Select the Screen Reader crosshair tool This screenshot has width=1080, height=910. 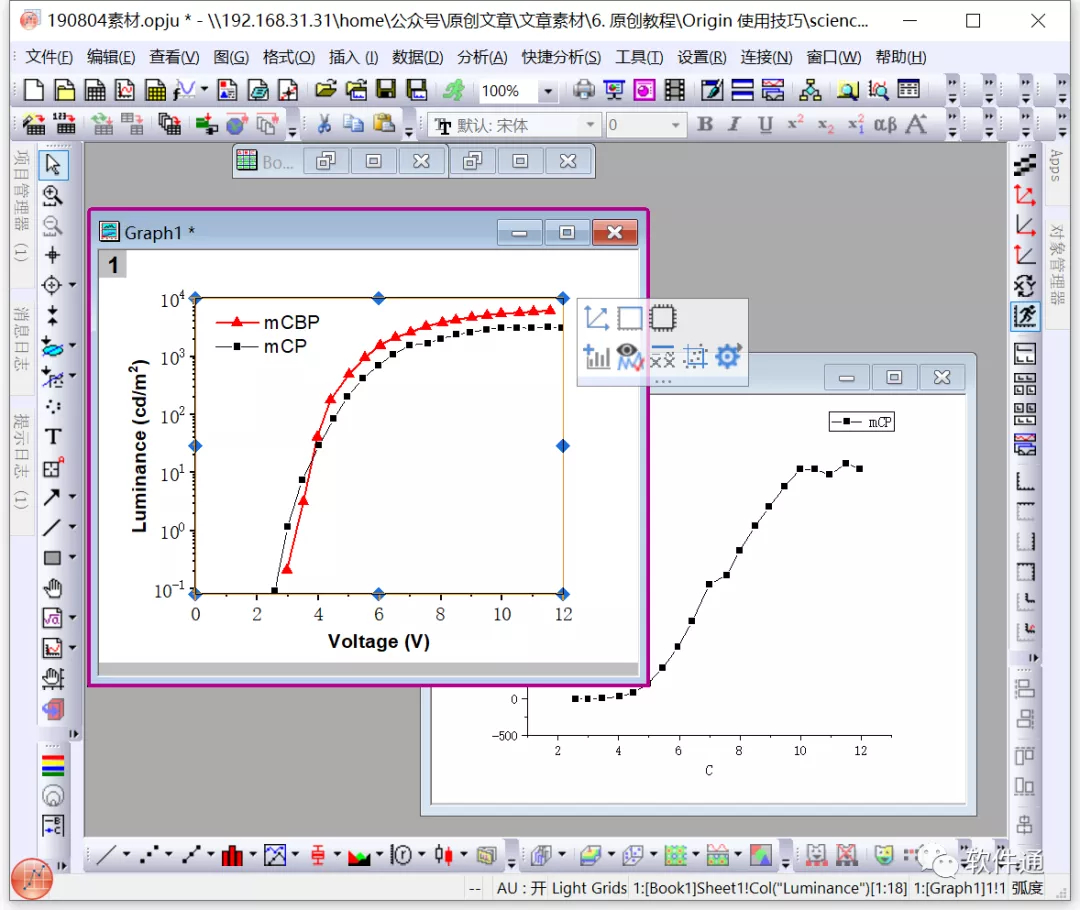(52, 256)
